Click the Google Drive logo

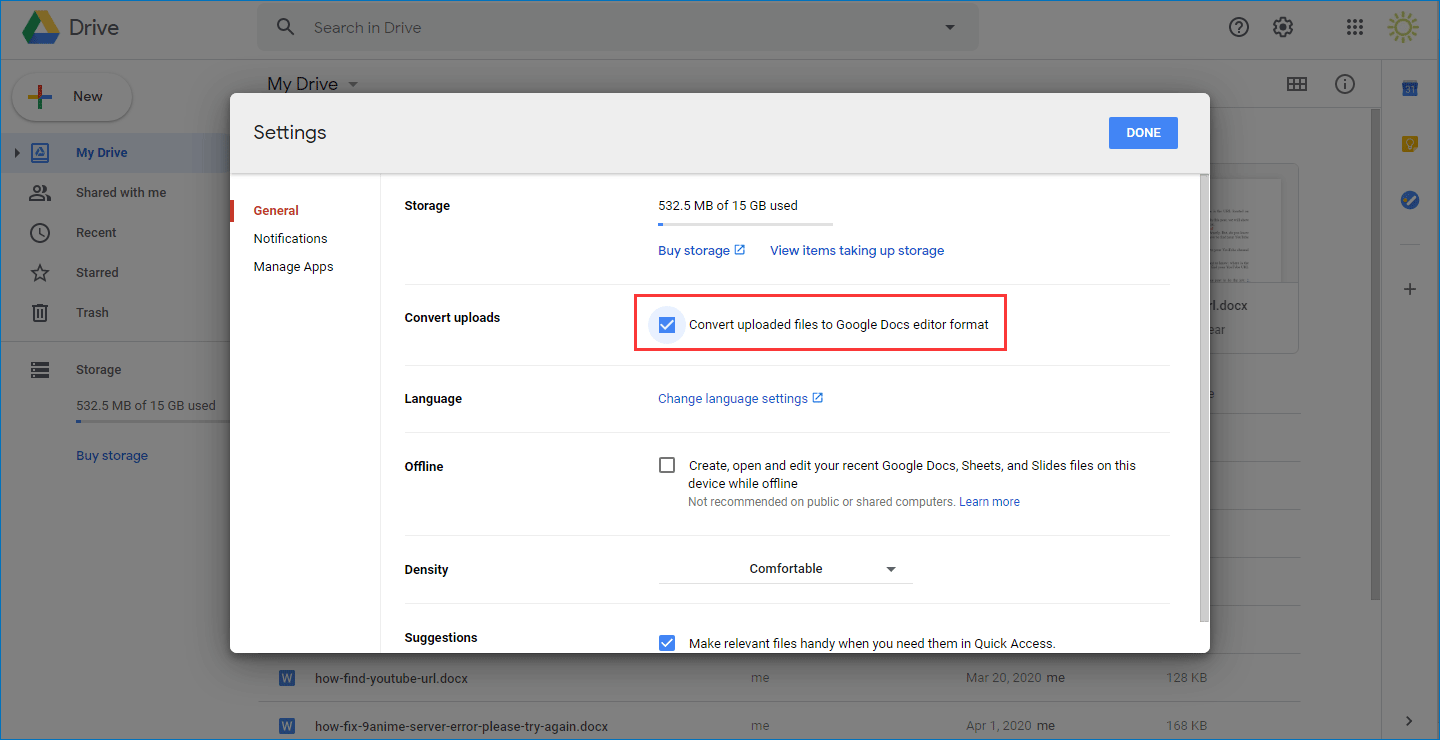pos(41,28)
